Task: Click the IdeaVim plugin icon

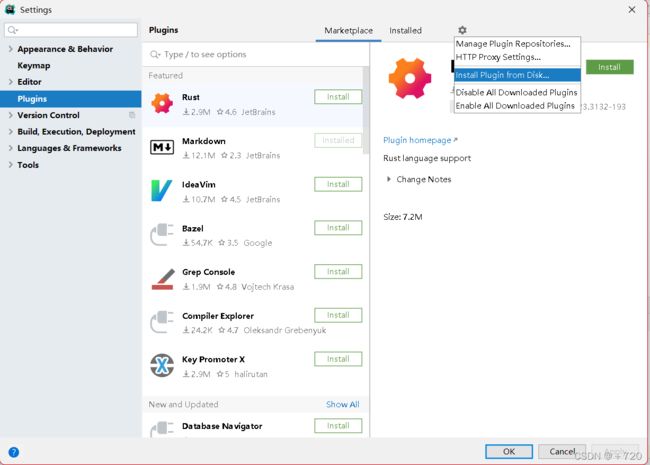Action: pyautogui.click(x=161, y=191)
